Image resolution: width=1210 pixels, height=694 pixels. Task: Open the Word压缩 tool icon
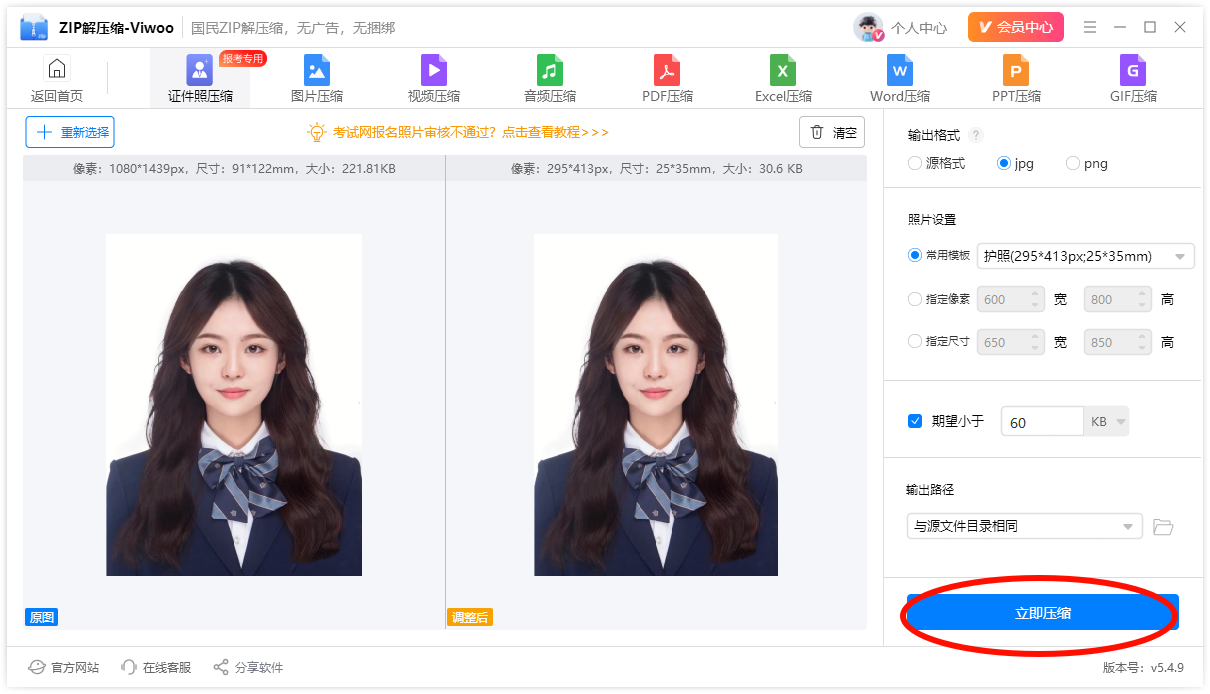(900, 70)
